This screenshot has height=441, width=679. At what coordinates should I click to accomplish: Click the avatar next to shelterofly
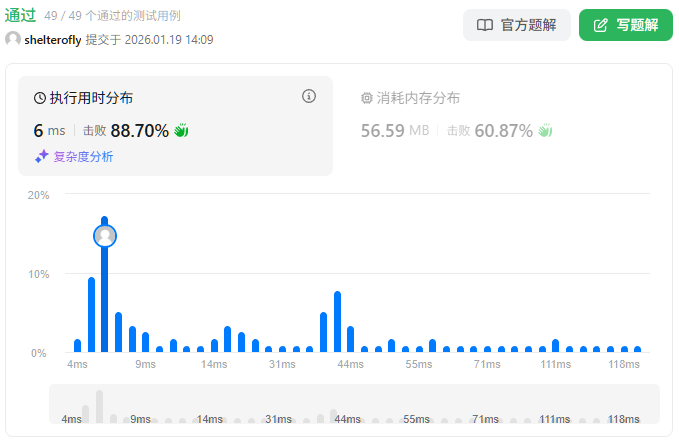pos(13,39)
